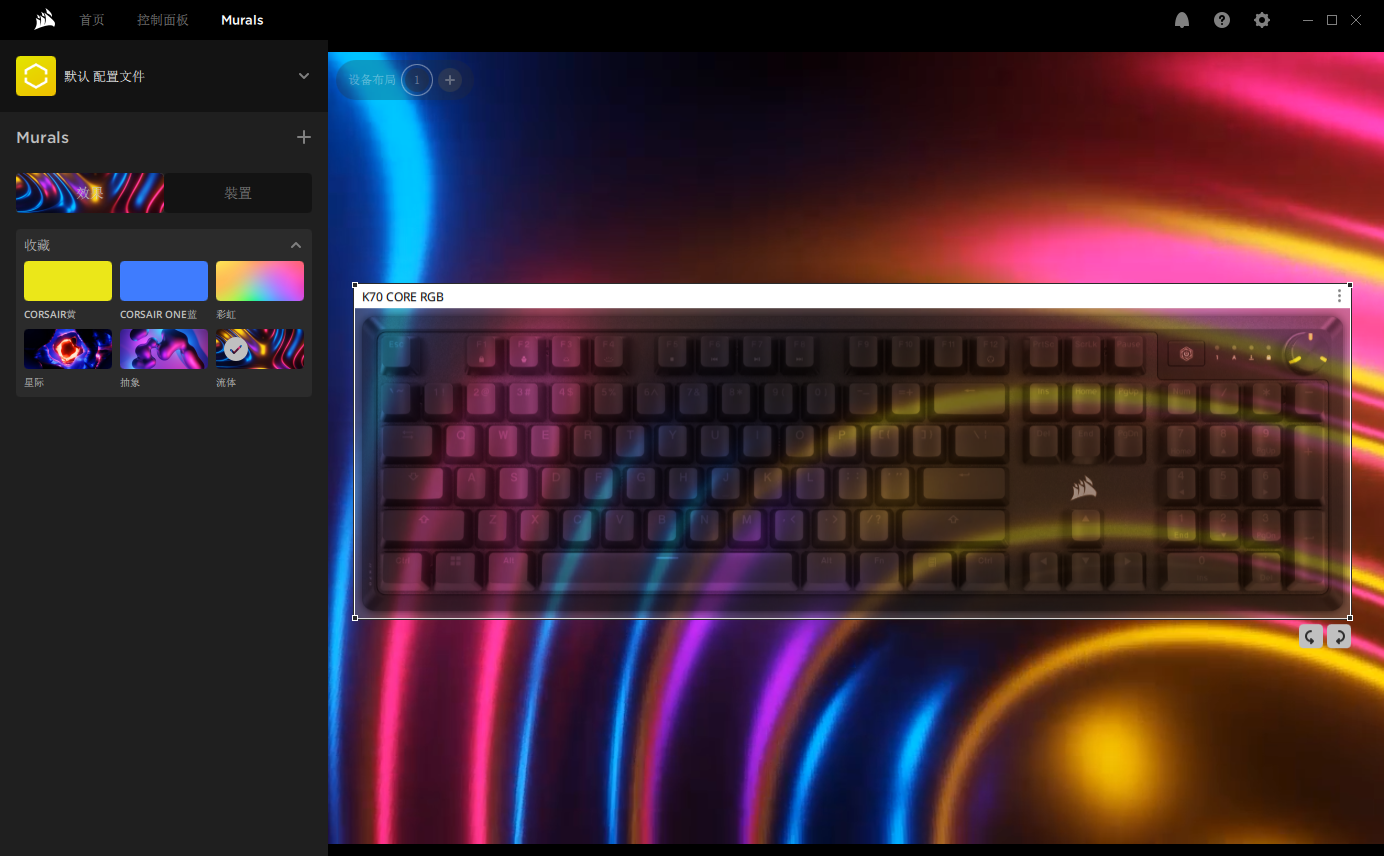Add a new mural with plus icon
Screen dimensions: 1384x856
coord(304,137)
